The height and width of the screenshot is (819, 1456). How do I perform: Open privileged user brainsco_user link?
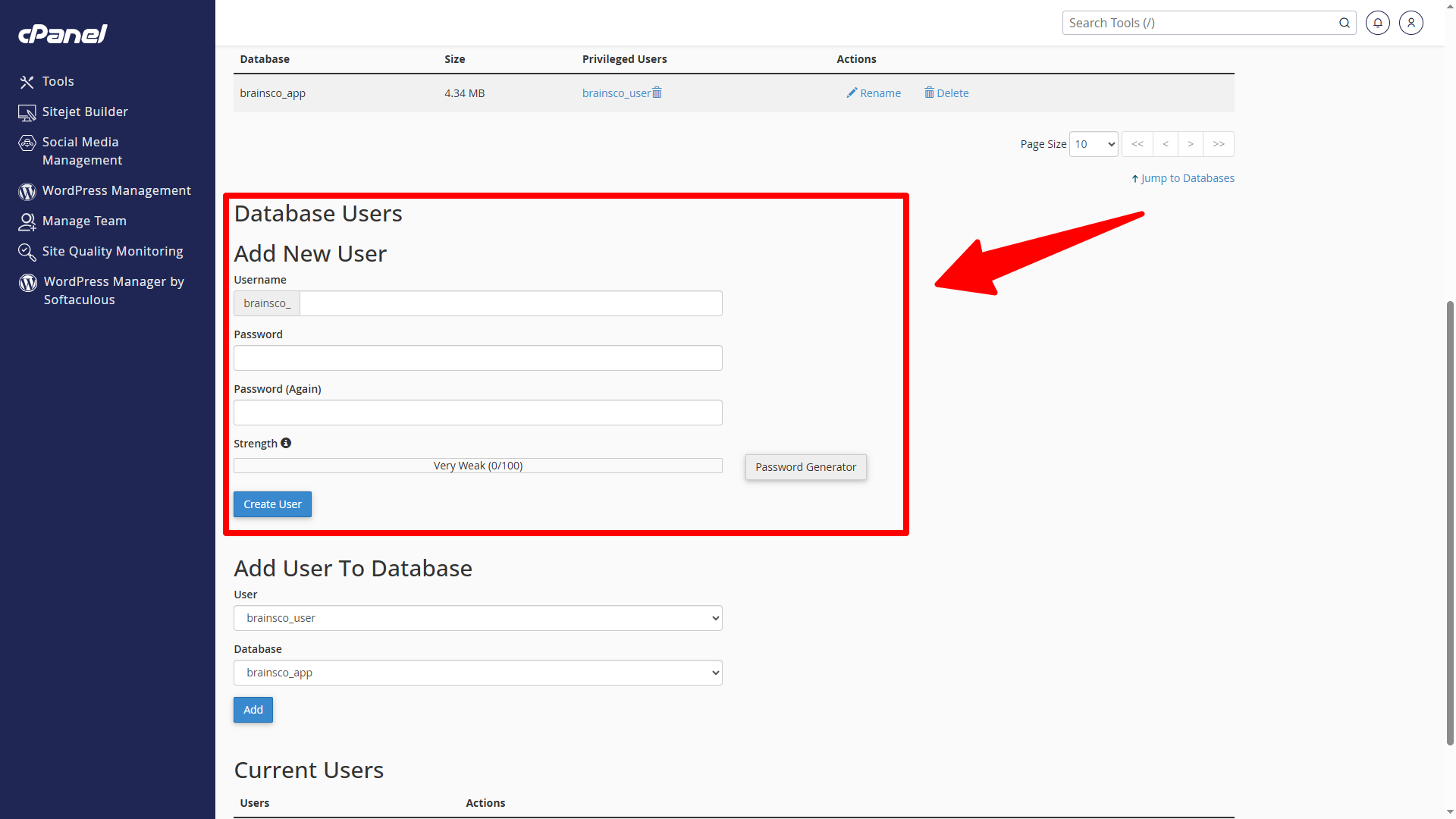616,93
